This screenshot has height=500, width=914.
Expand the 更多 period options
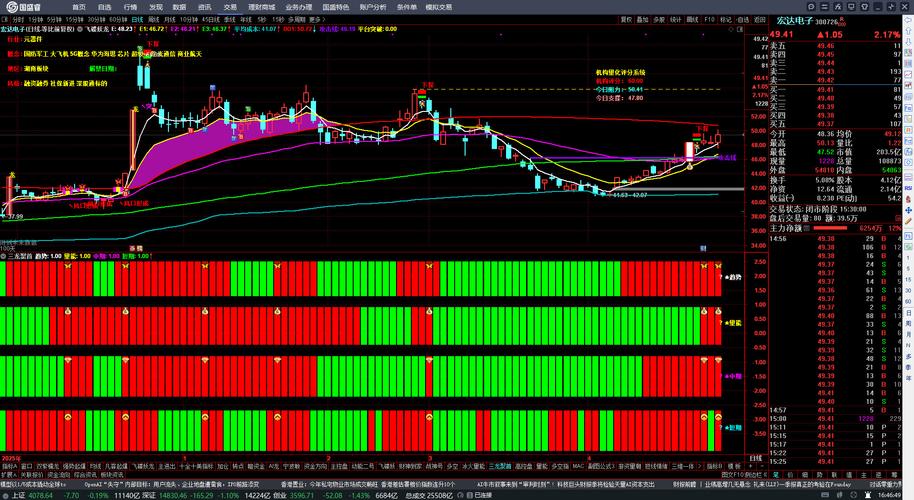317,19
